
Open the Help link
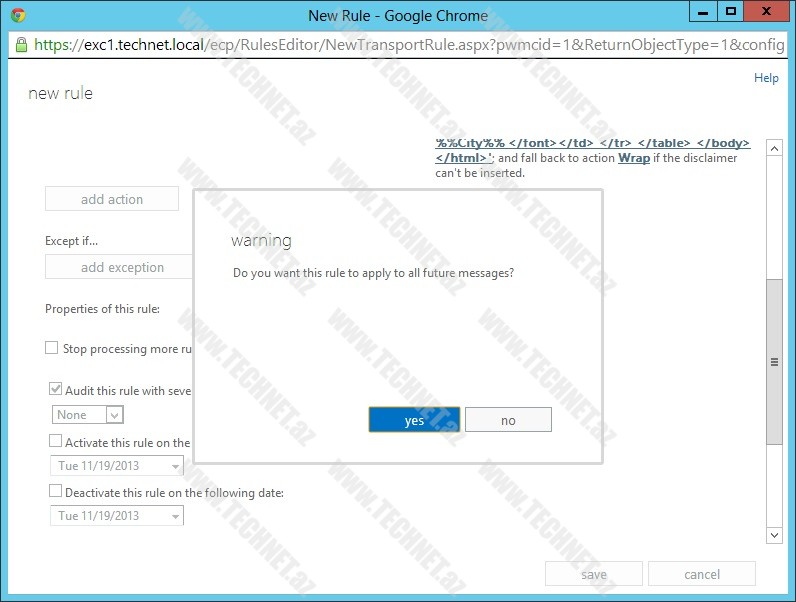766,78
